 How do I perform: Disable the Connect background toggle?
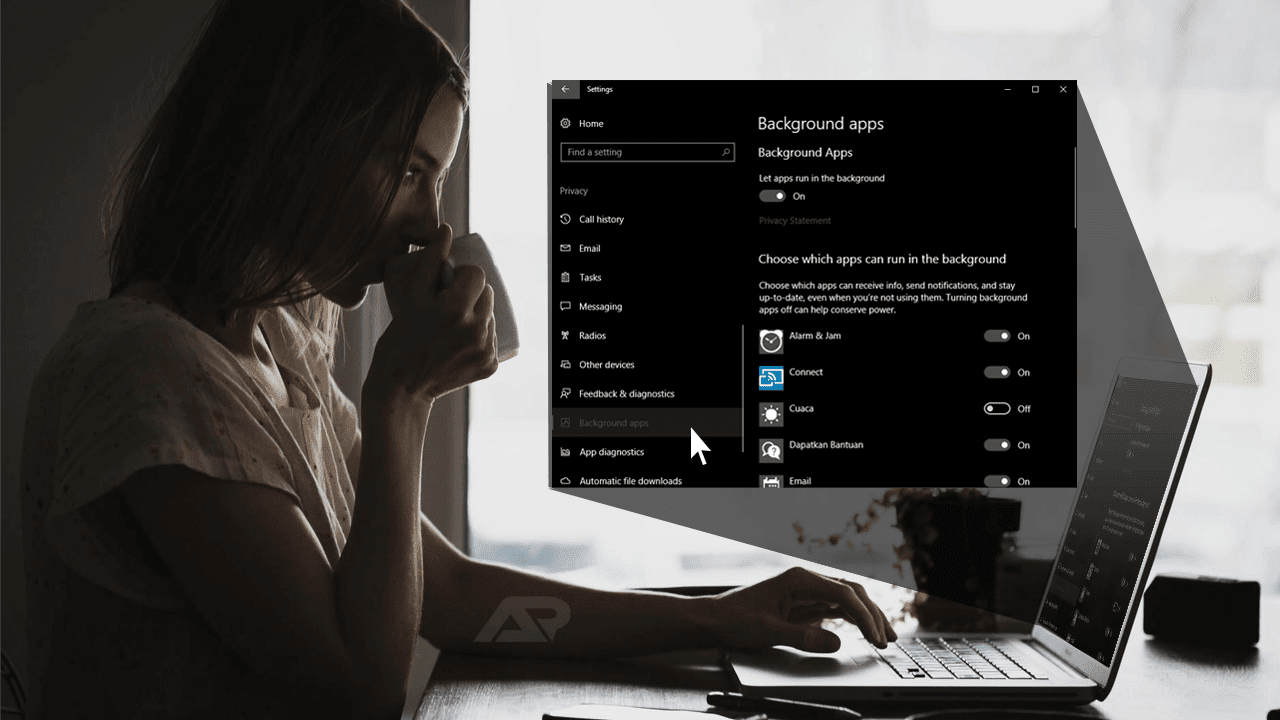pyautogui.click(x=997, y=372)
